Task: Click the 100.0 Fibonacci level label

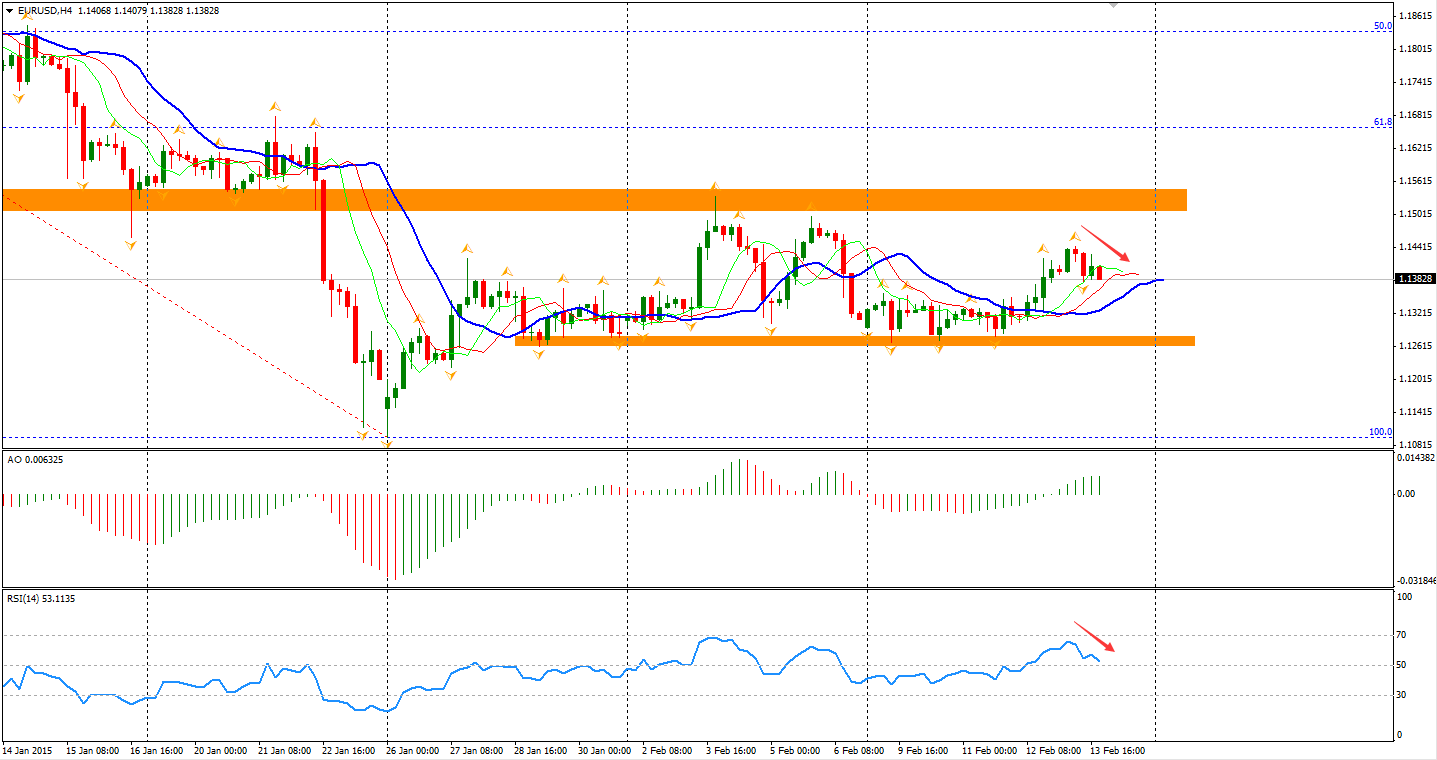Action: (1380, 432)
